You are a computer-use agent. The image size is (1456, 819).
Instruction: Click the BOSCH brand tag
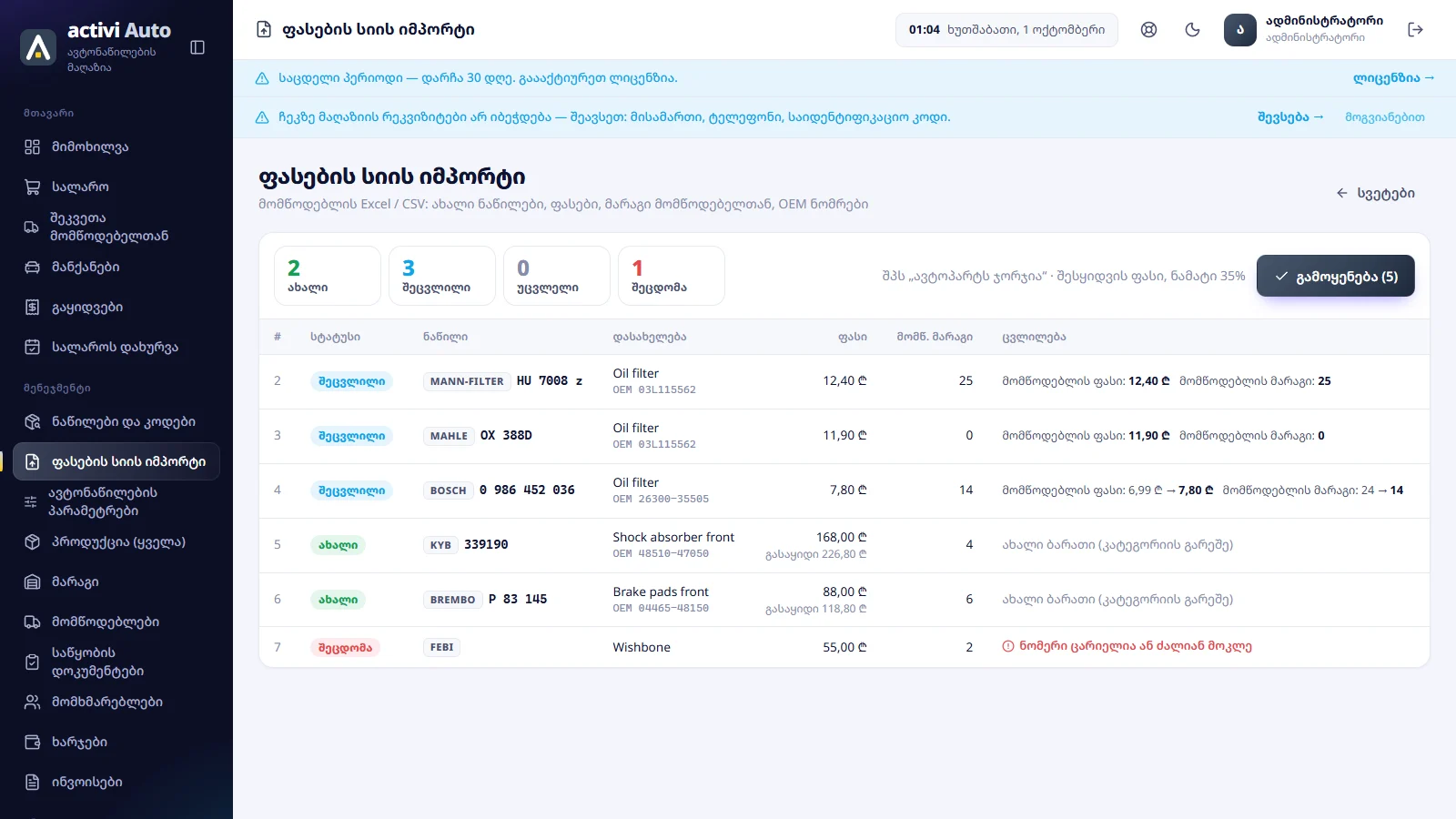448,491
